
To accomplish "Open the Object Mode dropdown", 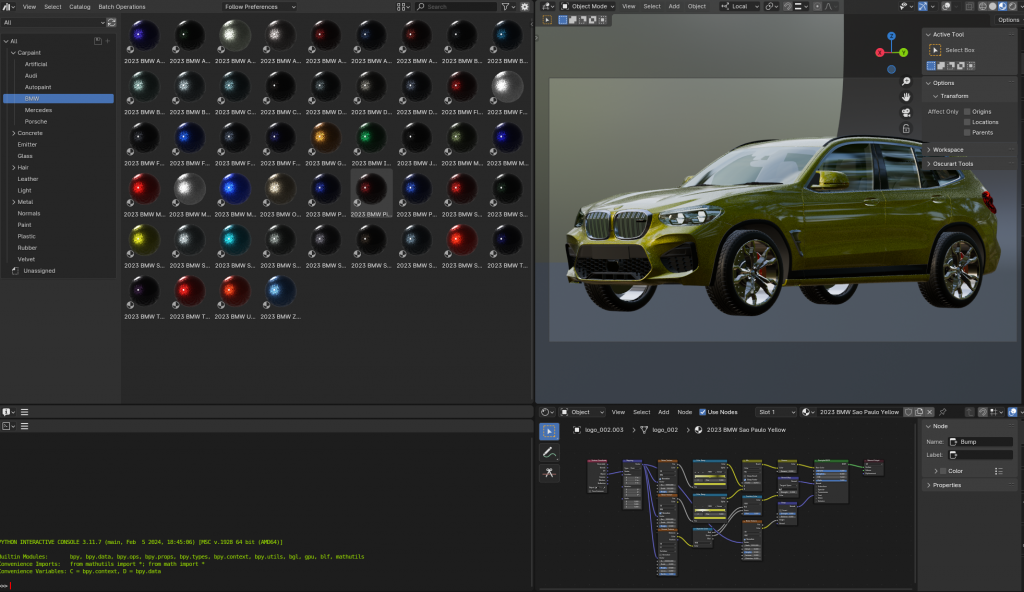I will pos(588,6).
